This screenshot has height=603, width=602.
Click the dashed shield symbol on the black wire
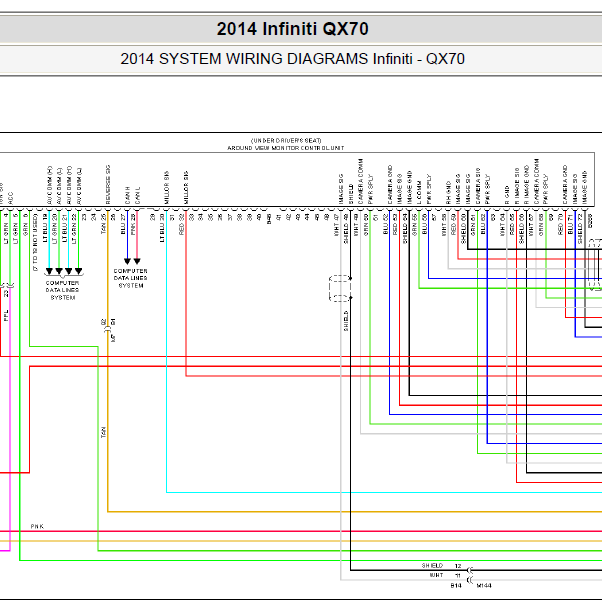point(340,288)
